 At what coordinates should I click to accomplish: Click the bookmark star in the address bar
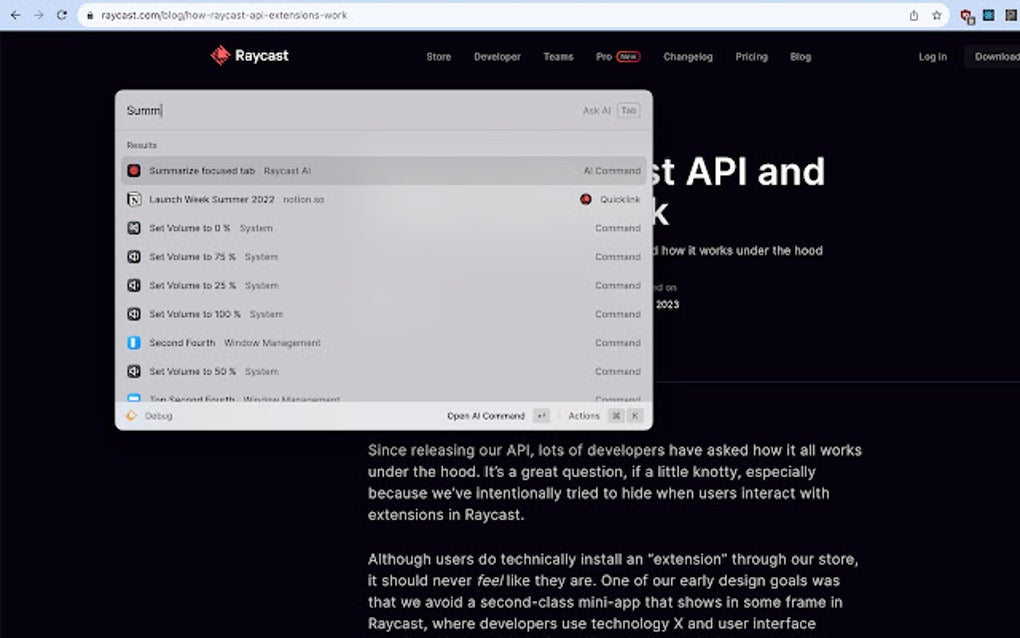(935, 15)
